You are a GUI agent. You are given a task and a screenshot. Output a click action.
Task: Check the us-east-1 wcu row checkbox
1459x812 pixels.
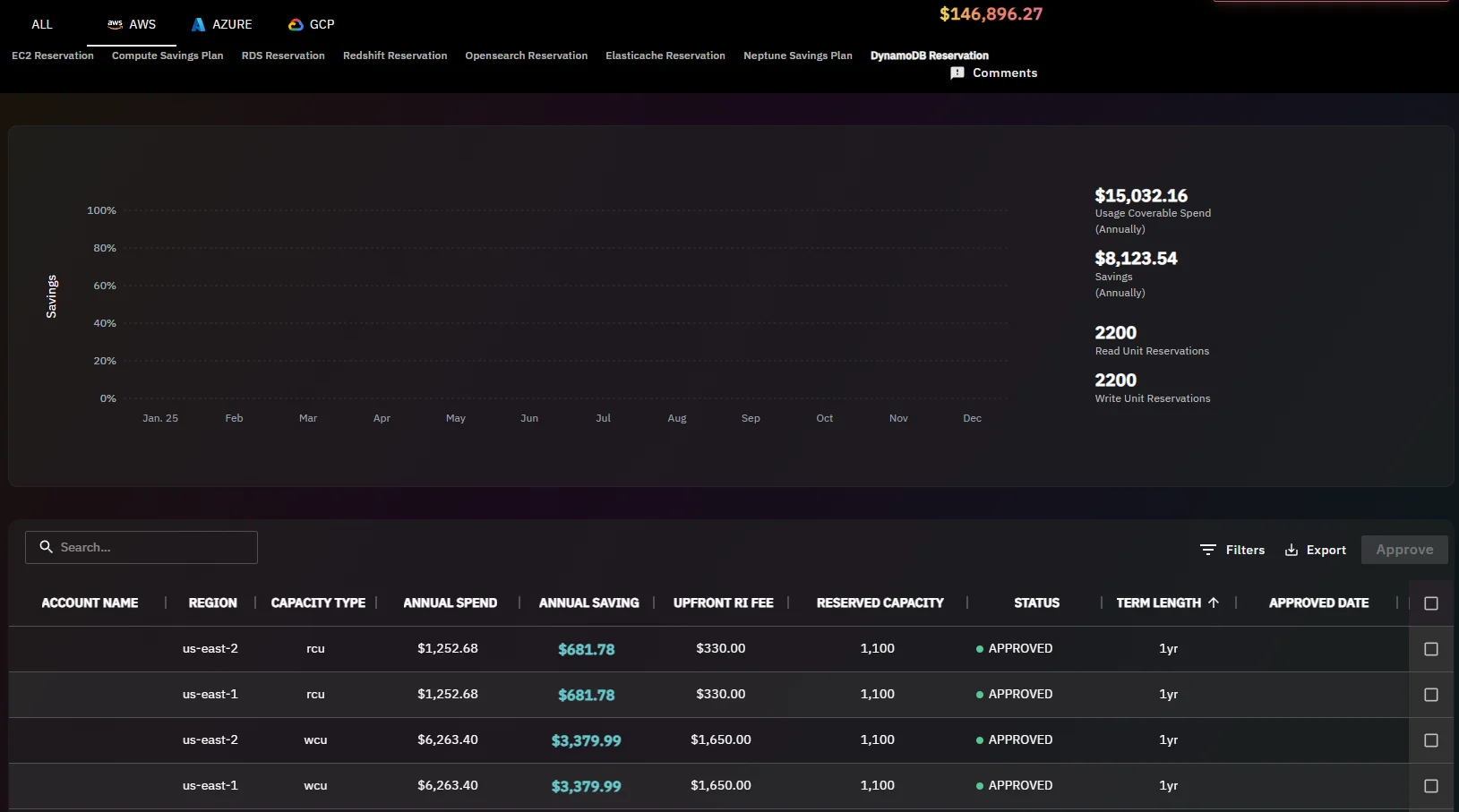click(x=1431, y=786)
